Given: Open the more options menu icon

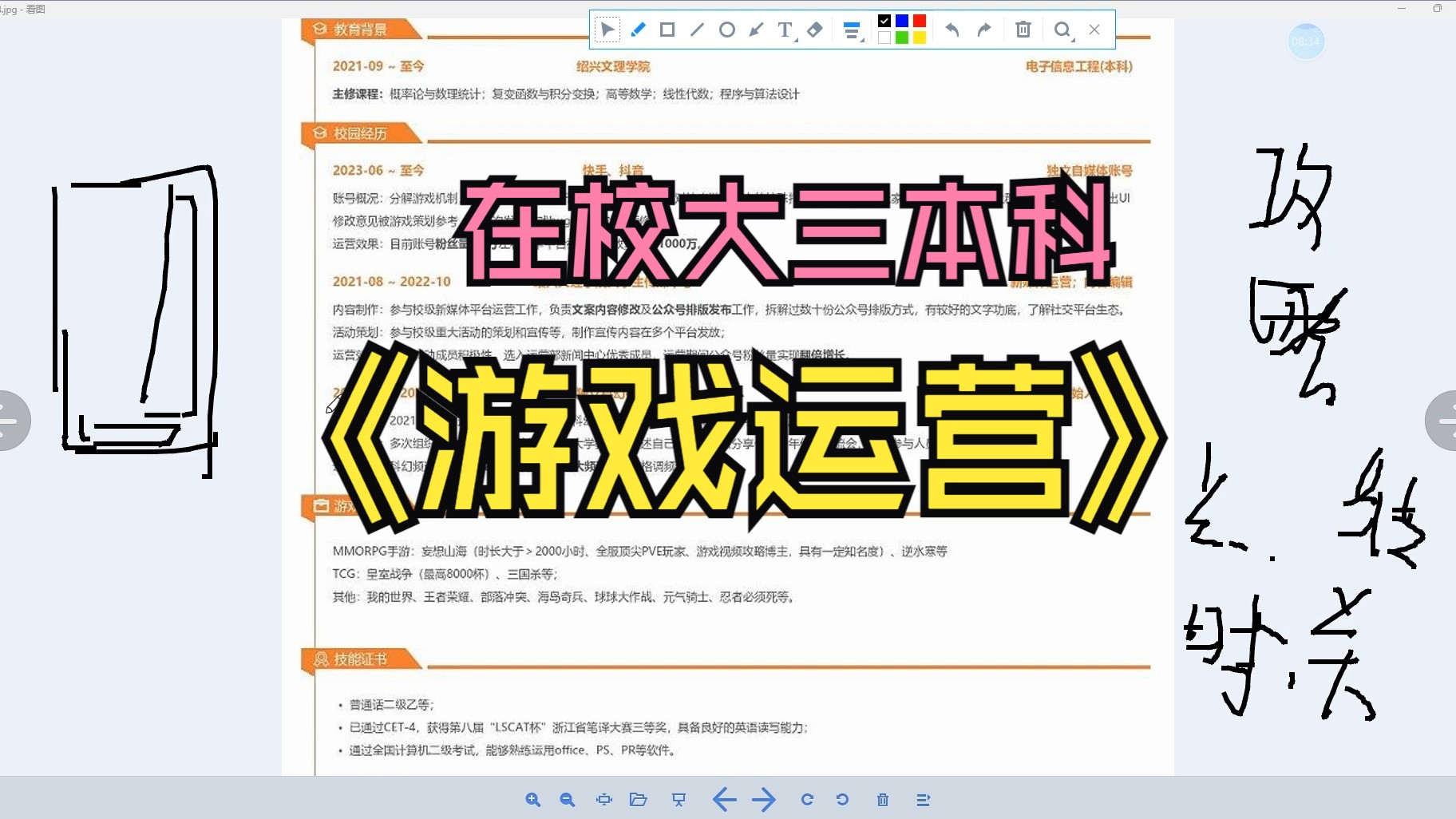Looking at the screenshot, I should (923, 800).
